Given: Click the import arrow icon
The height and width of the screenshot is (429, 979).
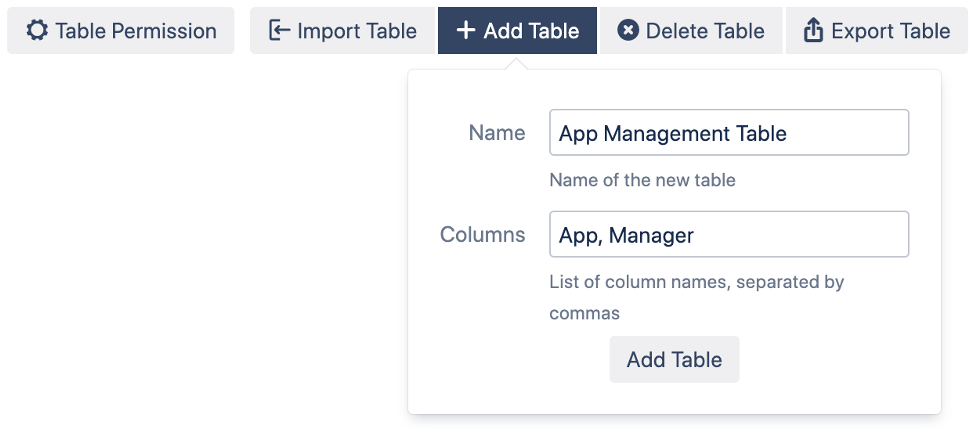Looking at the screenshot, I should (279, 31).
